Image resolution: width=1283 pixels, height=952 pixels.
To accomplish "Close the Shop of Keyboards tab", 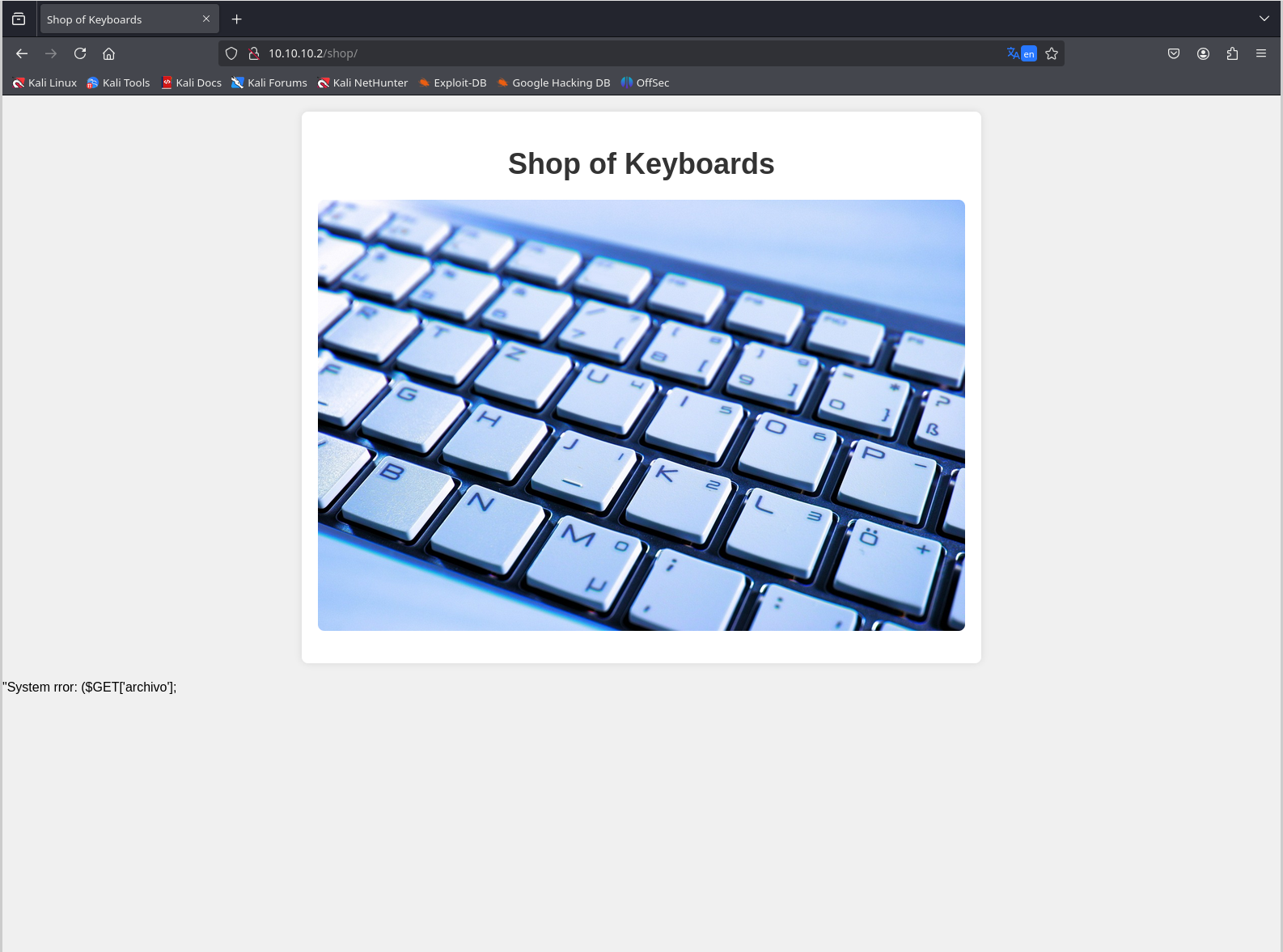I will pyautogui.click(x=206, y=19).
